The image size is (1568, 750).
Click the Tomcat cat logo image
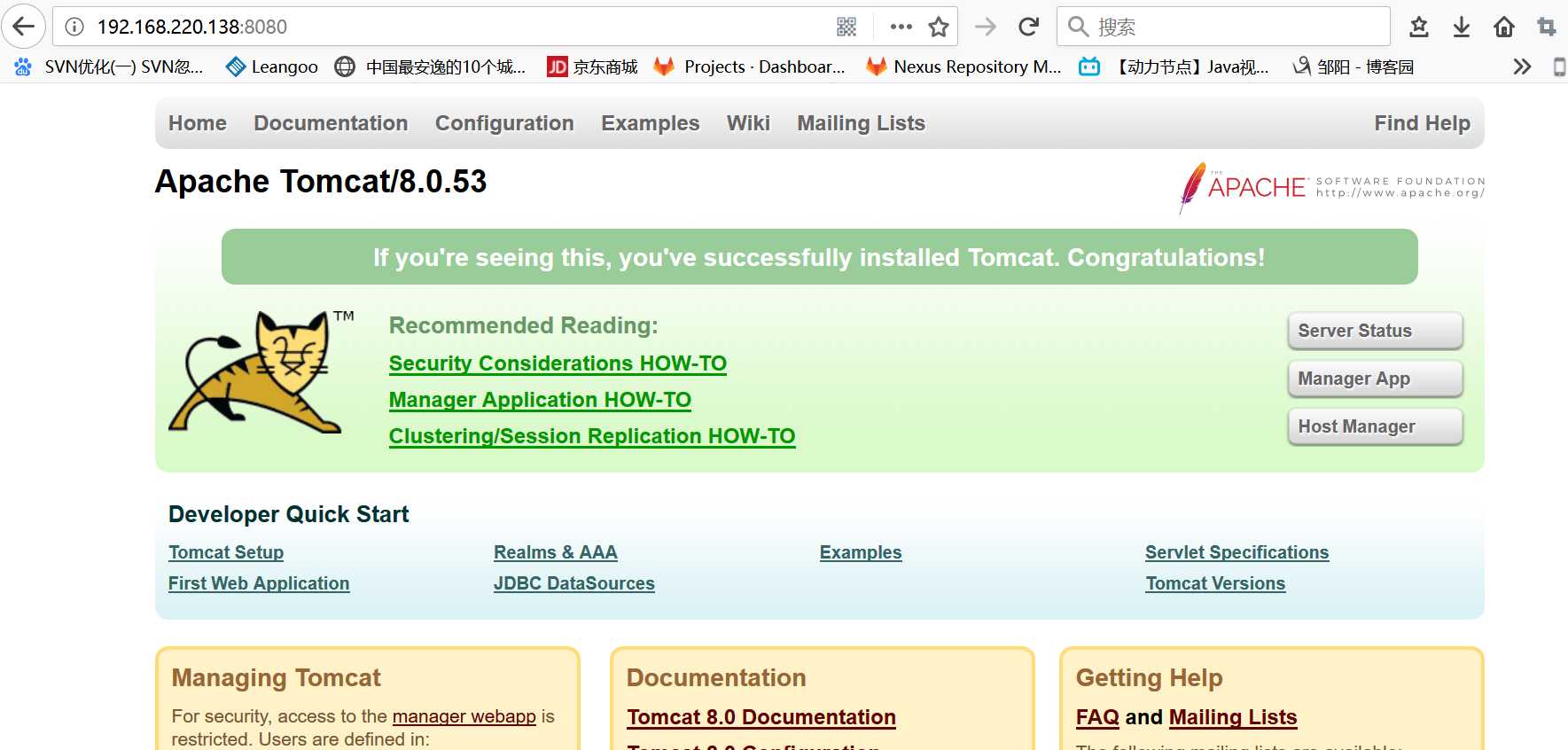pyautogui.click(x=261, y=371)
